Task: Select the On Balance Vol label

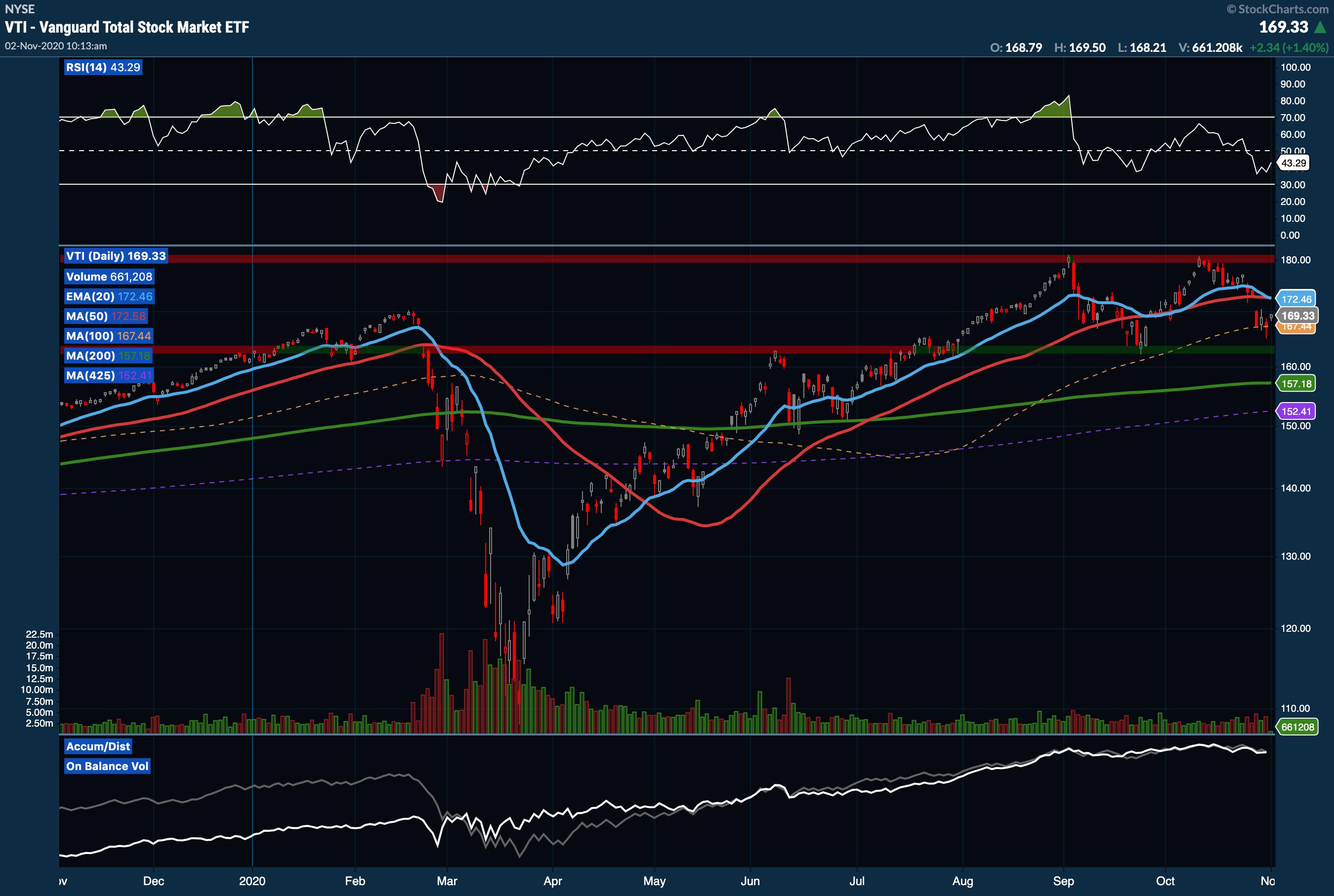Action: click(107, 766)
